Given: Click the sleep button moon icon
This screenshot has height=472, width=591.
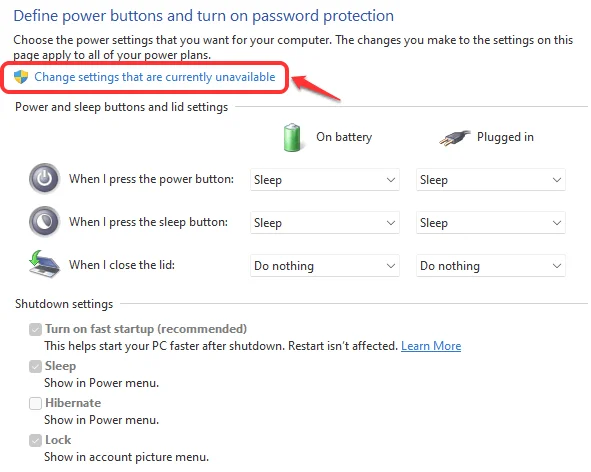Looking at the screenshot, I should click(x=44, y=222).
